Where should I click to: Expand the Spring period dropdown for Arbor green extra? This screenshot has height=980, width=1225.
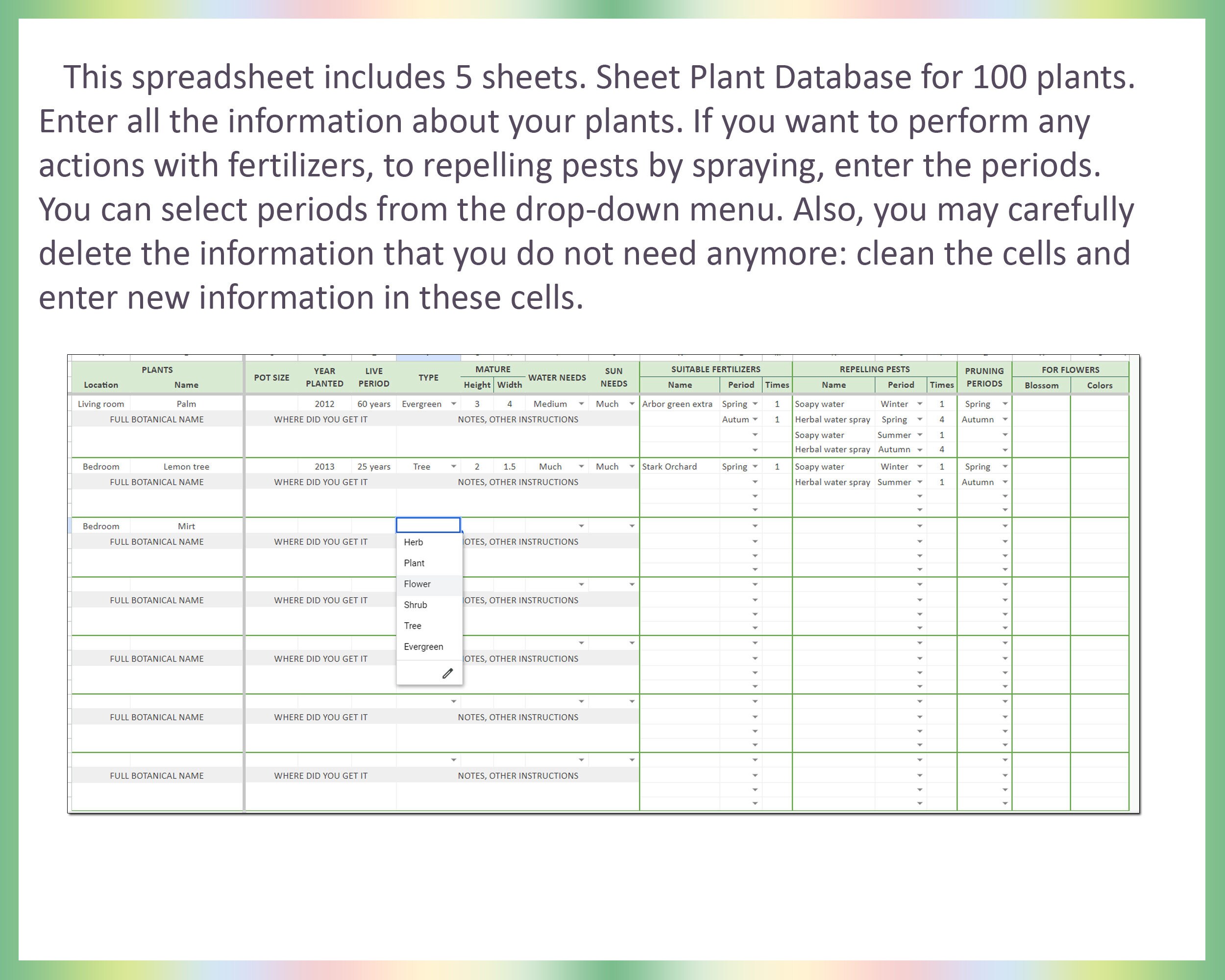click(756, 403)
